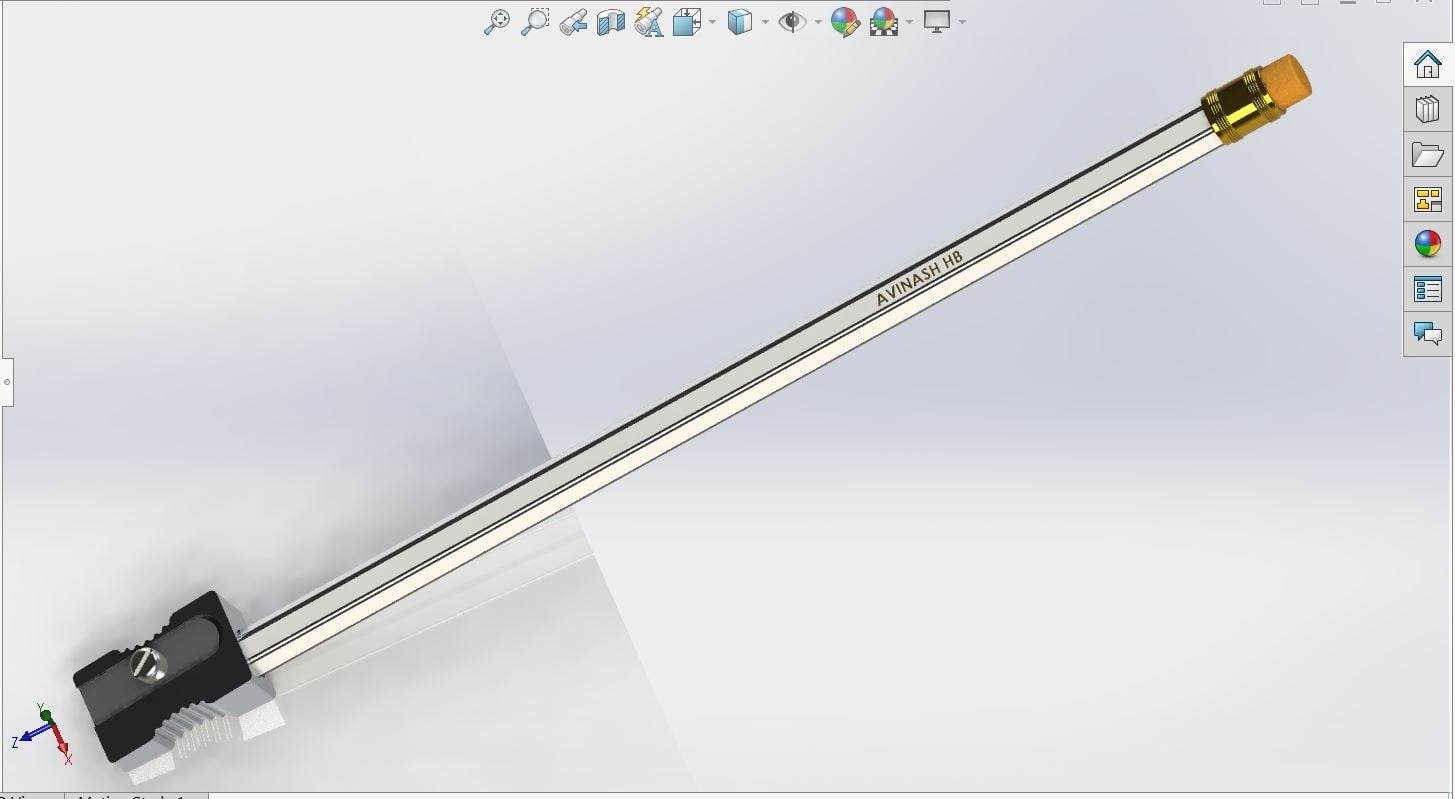
Task: Click the blue Z axis of the triad
Action: pyautogui.click(x=28, y=738)
